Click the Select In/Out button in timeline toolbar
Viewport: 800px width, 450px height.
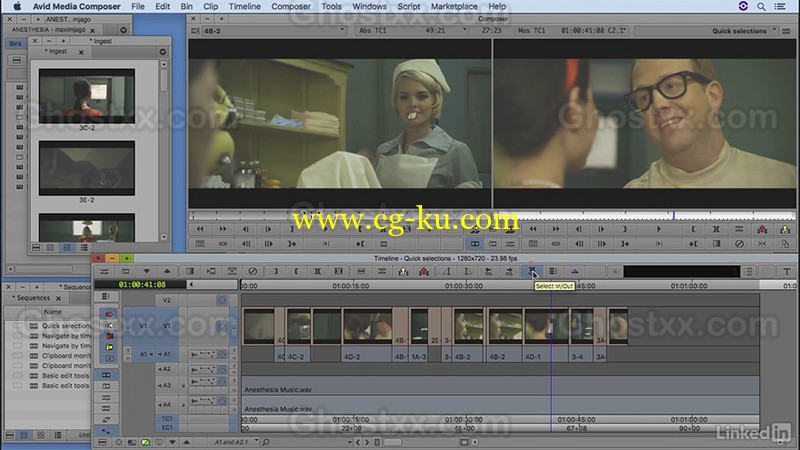532,271
